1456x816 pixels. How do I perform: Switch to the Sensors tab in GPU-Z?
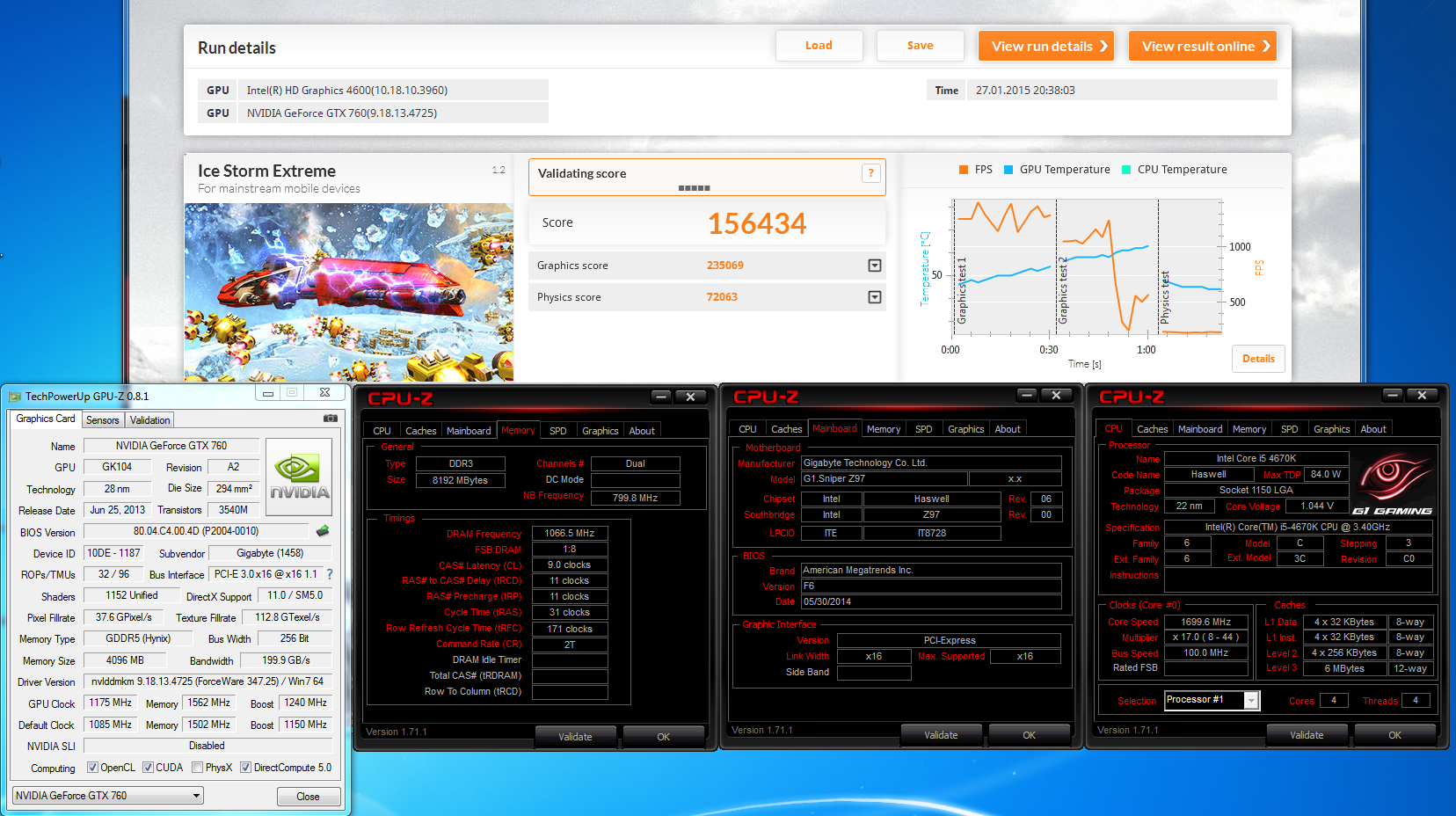102,420
